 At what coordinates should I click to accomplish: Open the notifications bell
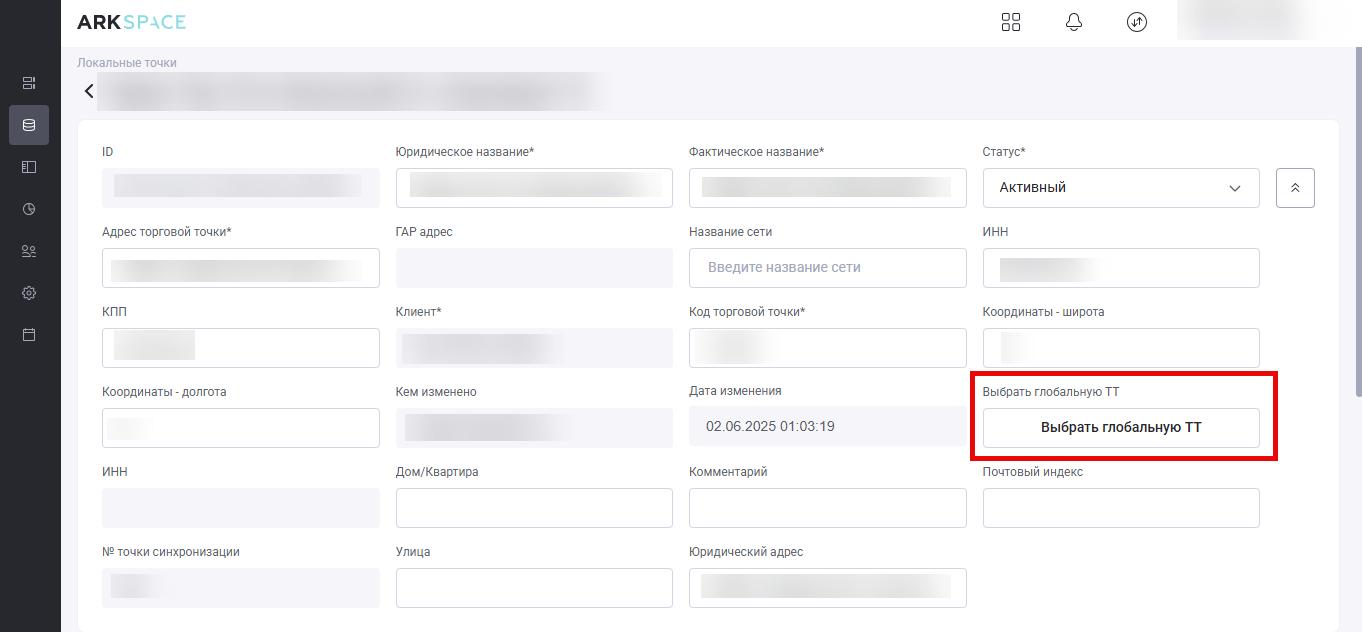[1074, 22]
